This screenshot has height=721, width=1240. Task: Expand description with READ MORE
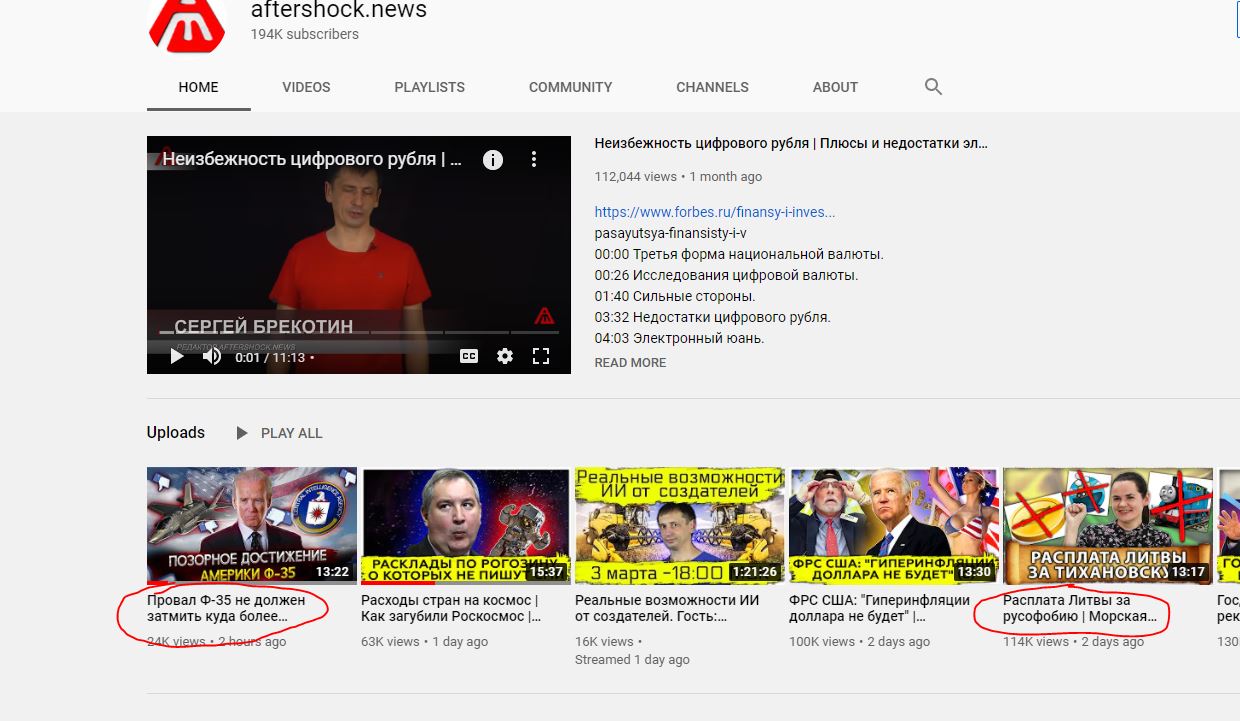click(630, 362)
